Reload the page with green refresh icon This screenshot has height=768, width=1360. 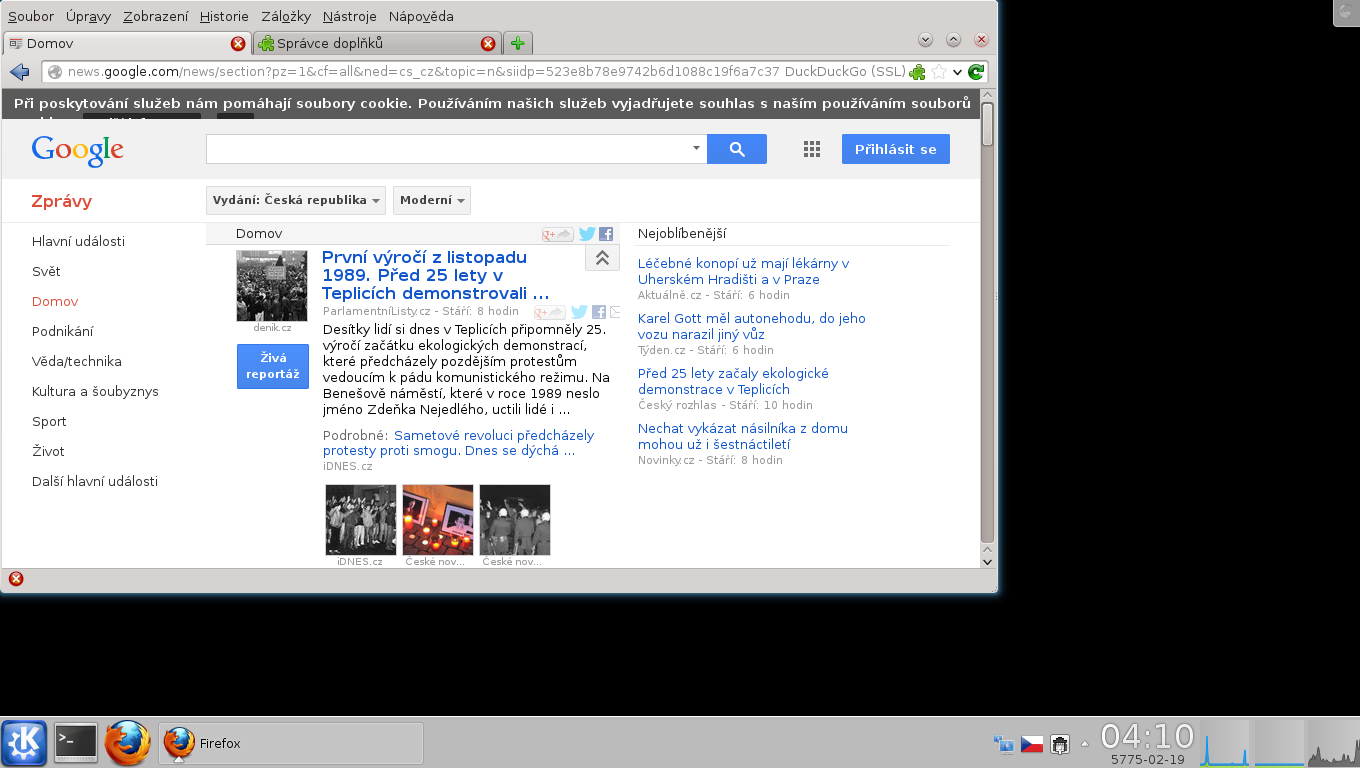[x=975, y=72]
